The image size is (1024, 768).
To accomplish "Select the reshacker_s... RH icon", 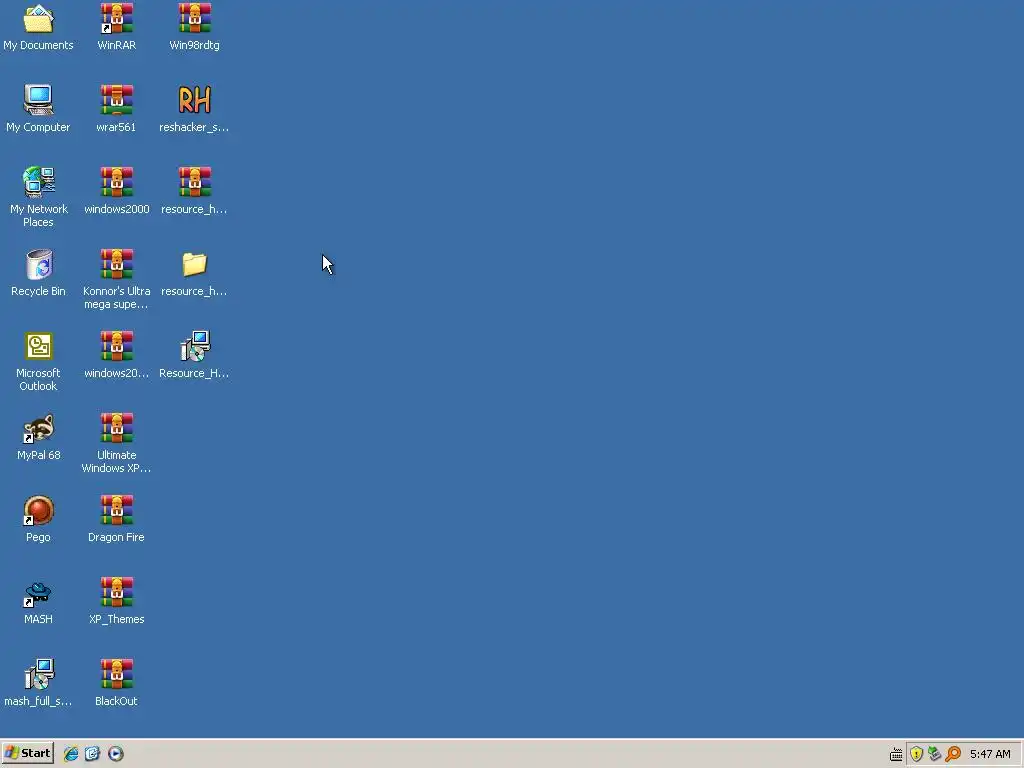I will pyautogui.click(x=195, y=100).
